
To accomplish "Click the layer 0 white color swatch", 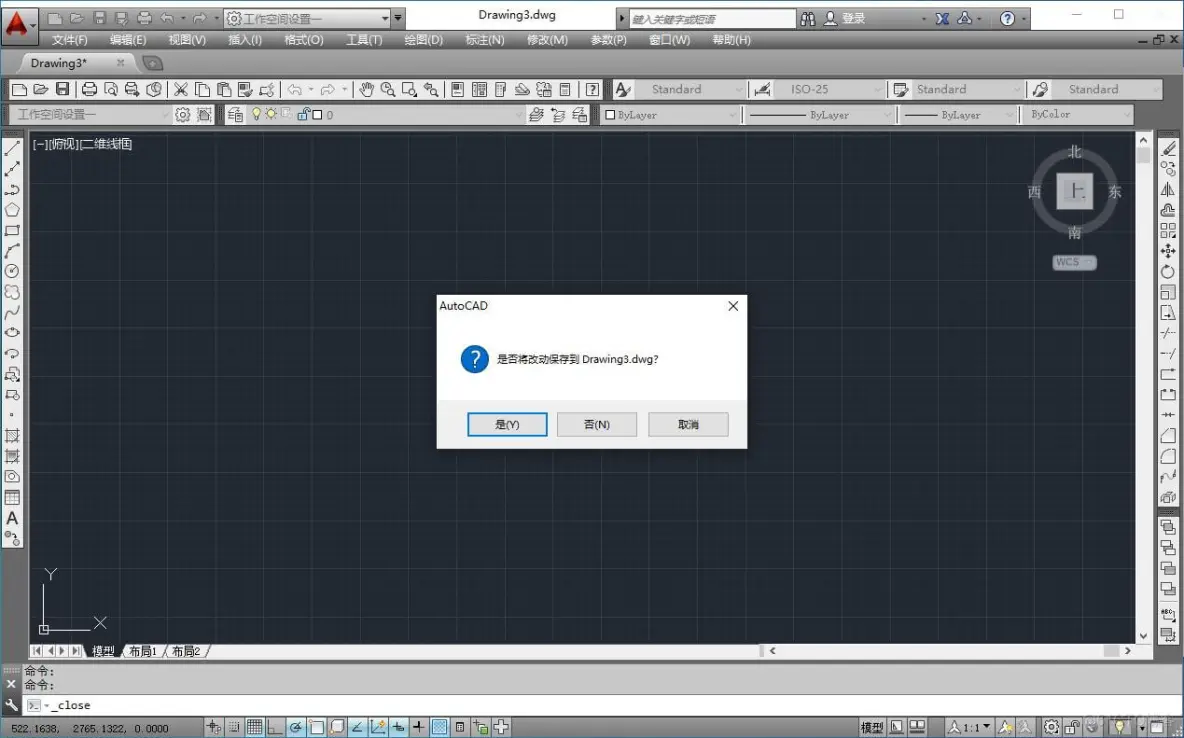I will 317,115.
